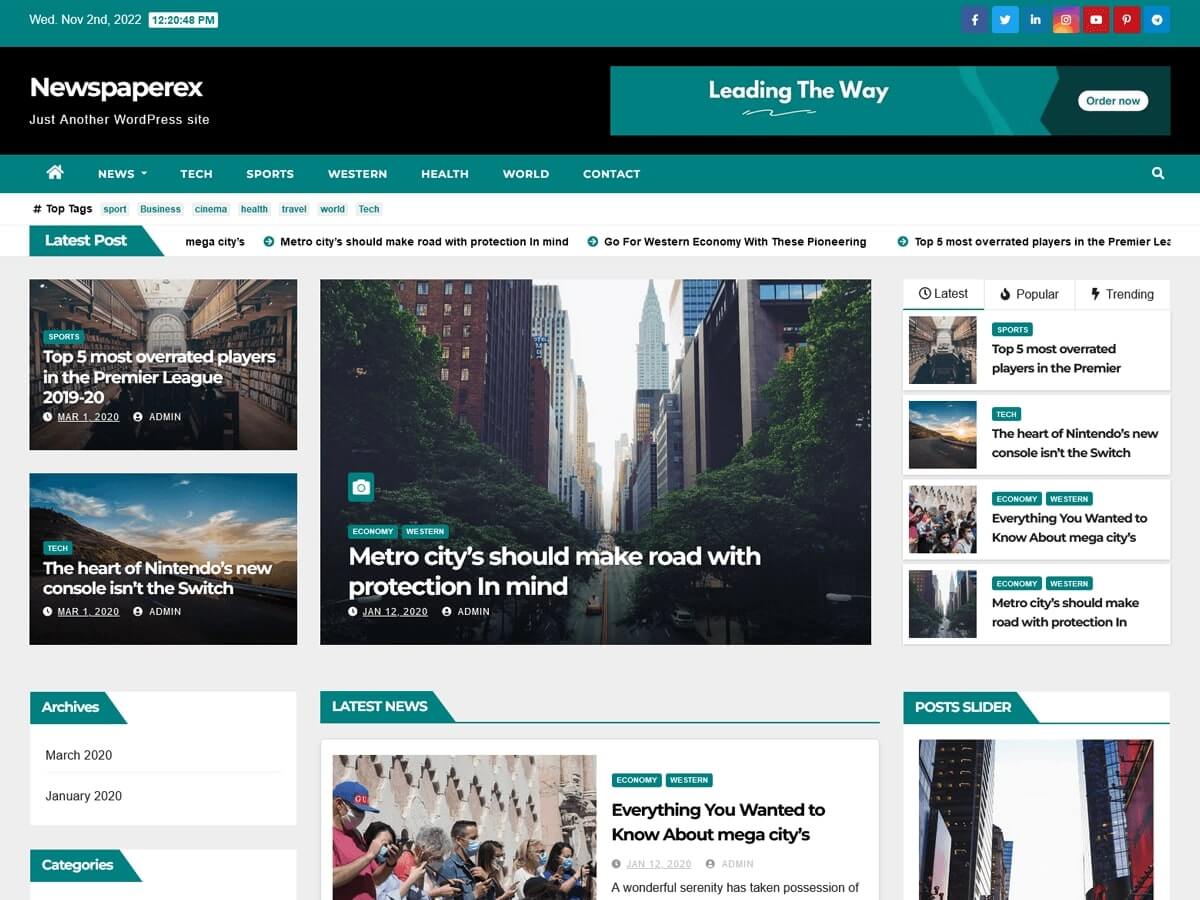Image resolution: width=1200 pixels, height=900 pixels.
Task: Open the Trending tab
Action: 1123,293
